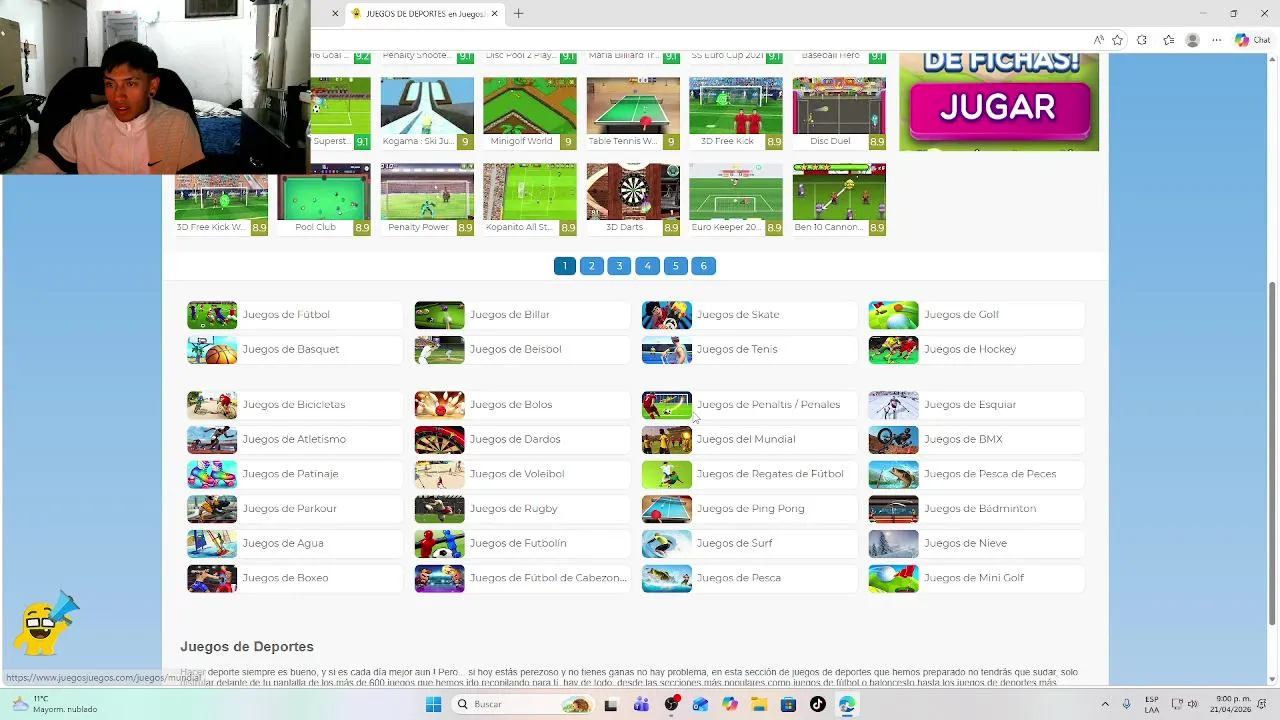Open Copilot Chat in Edge
1280x720 pixels.
[1255, 40]
